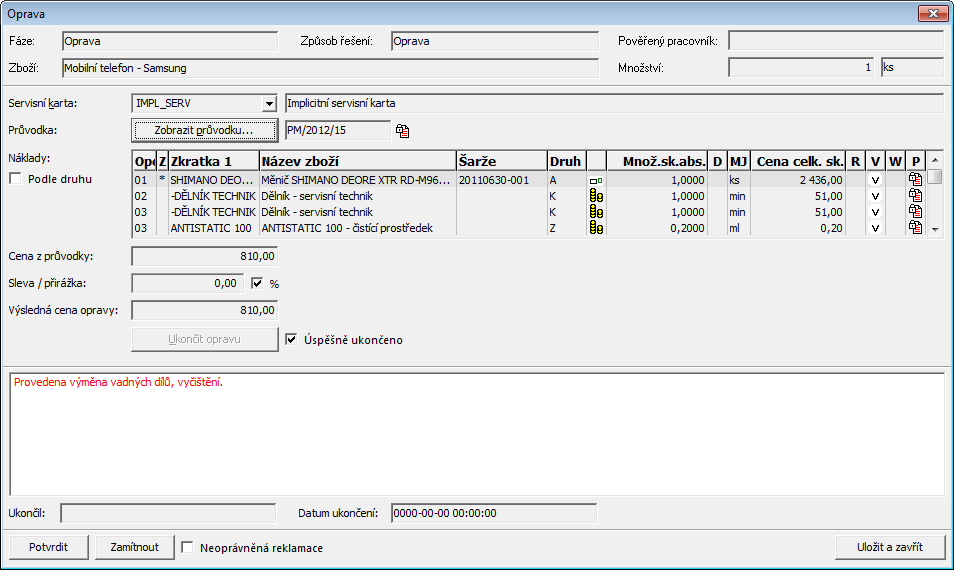Screen dimensions: 954x570
Task: Click the Fáze field showing Oprava
Action: [170, 41]
